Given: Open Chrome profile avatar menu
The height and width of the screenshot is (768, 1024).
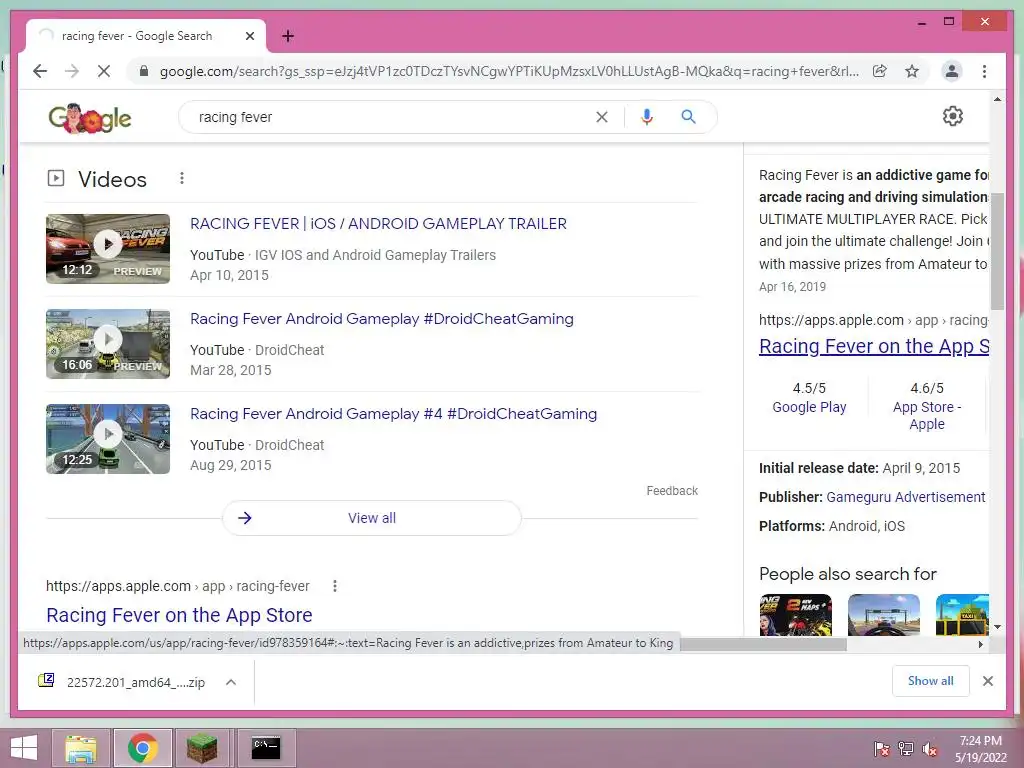Looking at the screenshot, I should coord(952,71).
